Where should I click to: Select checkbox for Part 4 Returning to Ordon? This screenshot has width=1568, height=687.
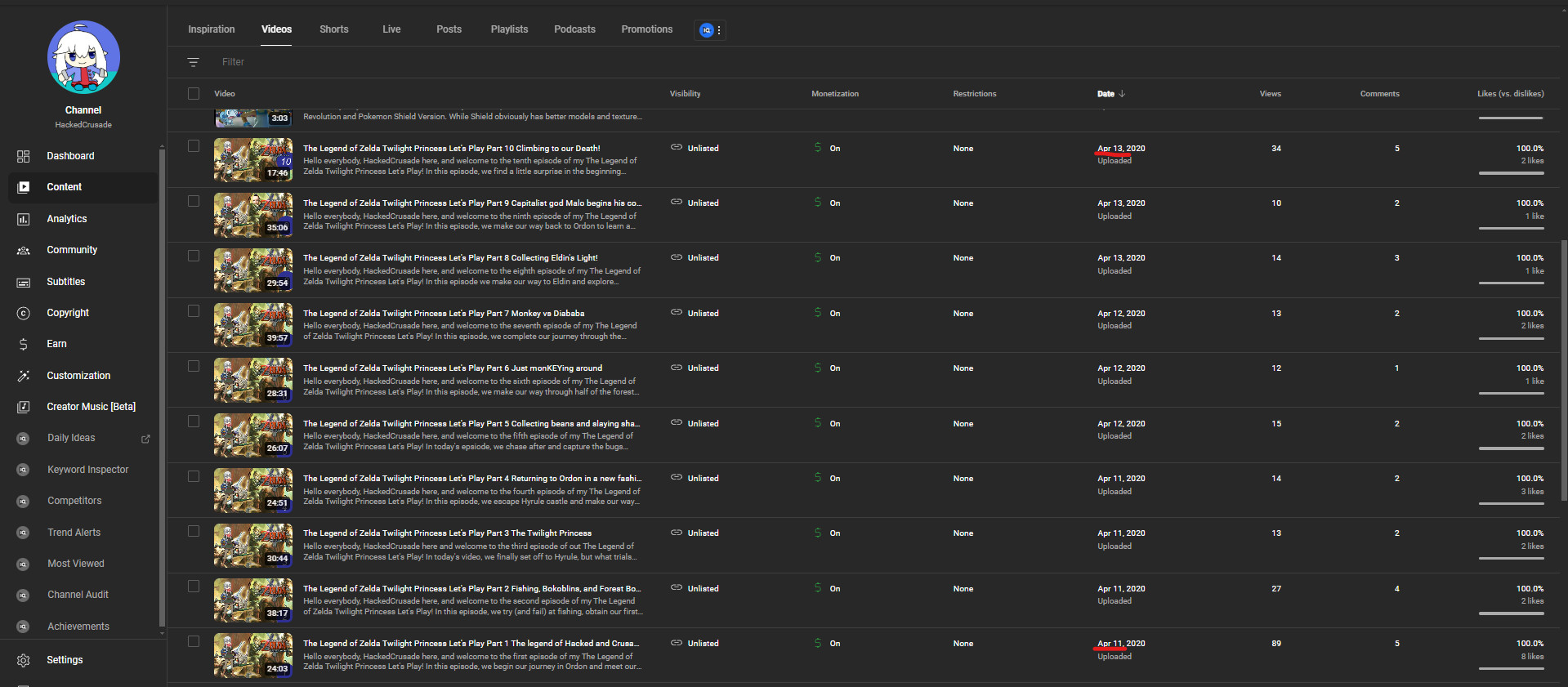[x=194, y=476]
